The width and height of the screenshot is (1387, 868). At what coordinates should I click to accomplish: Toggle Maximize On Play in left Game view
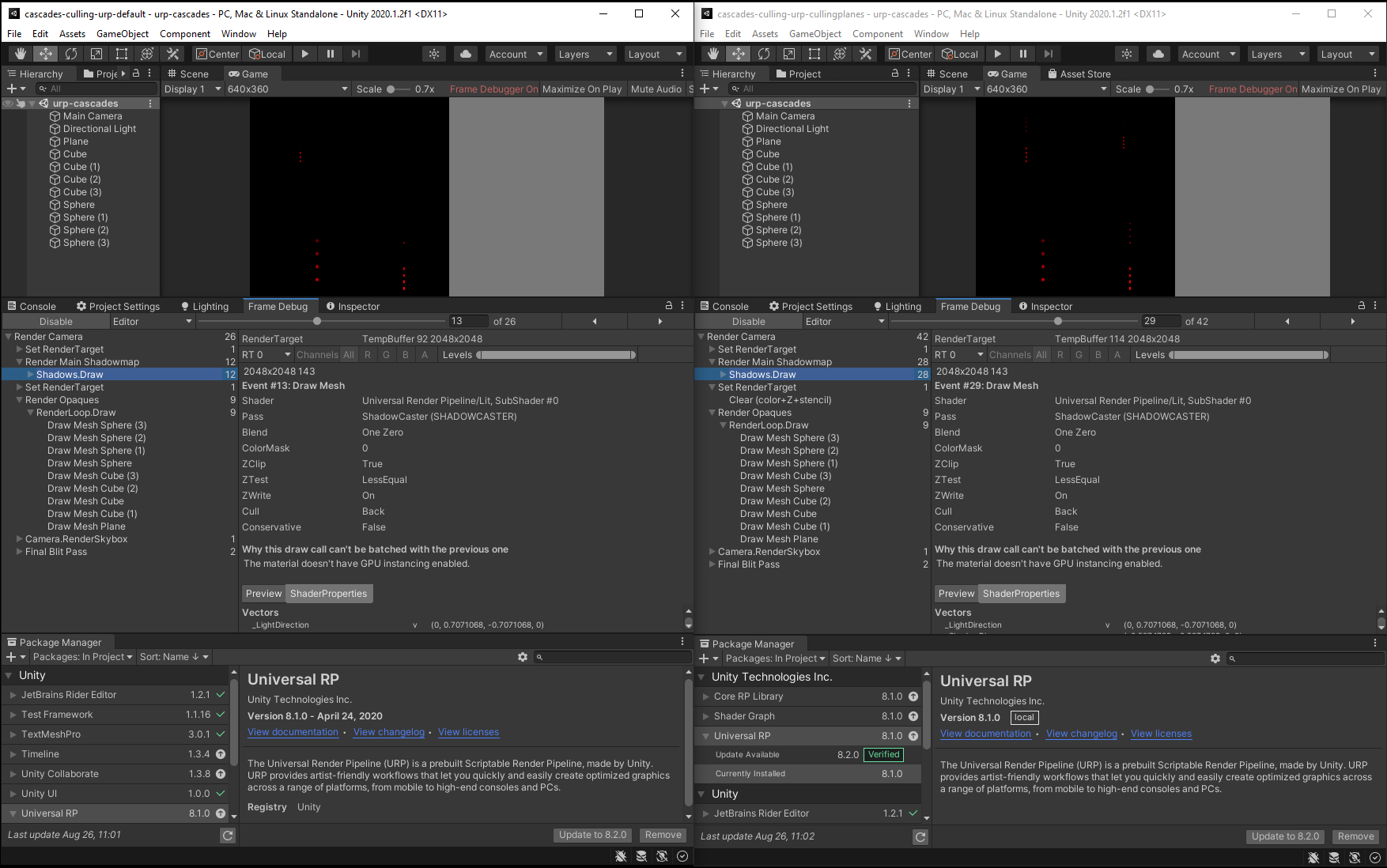pyautogui.click(x=582, y=89)
